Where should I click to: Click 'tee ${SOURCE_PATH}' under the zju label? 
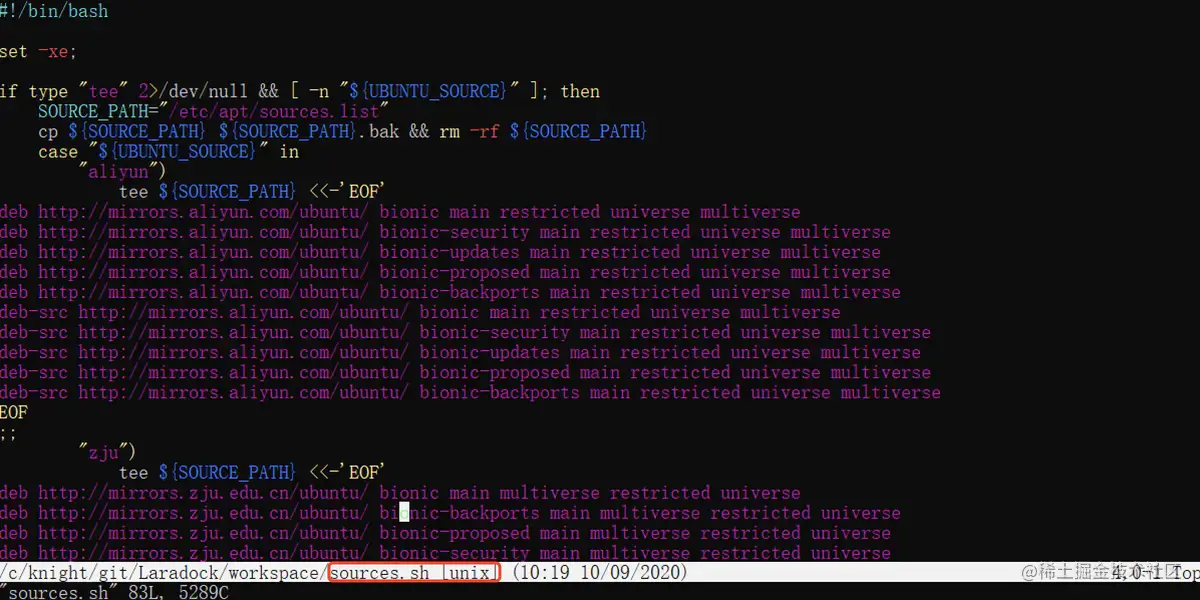207,472
